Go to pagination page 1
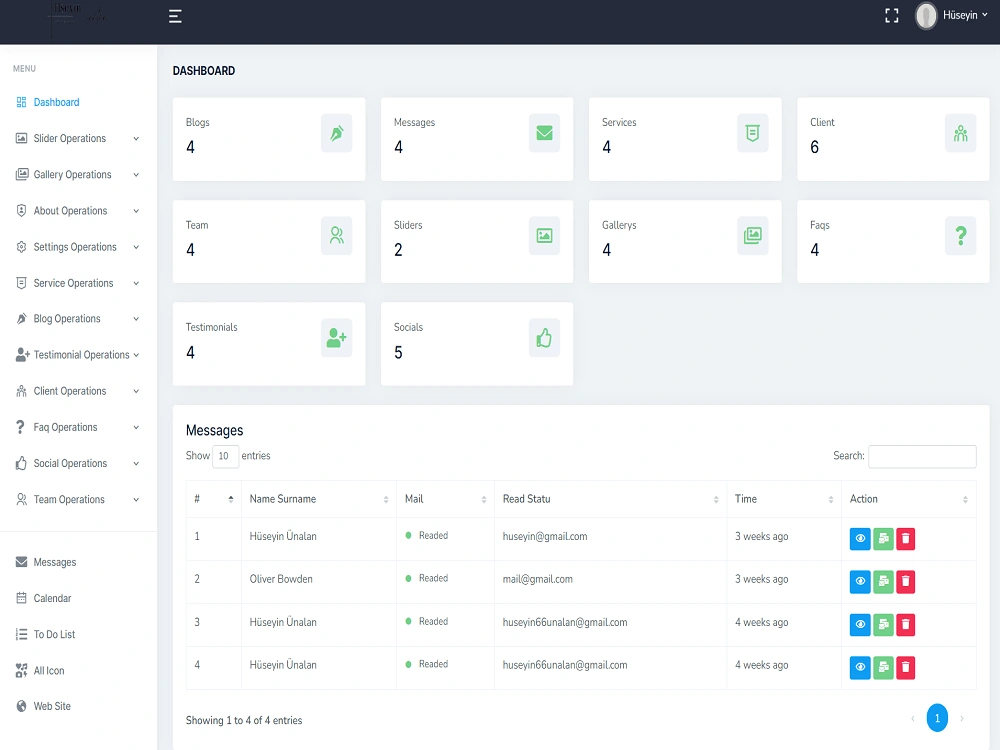The width and height of the screenshot is (1000, 750). tap(938, 719)
